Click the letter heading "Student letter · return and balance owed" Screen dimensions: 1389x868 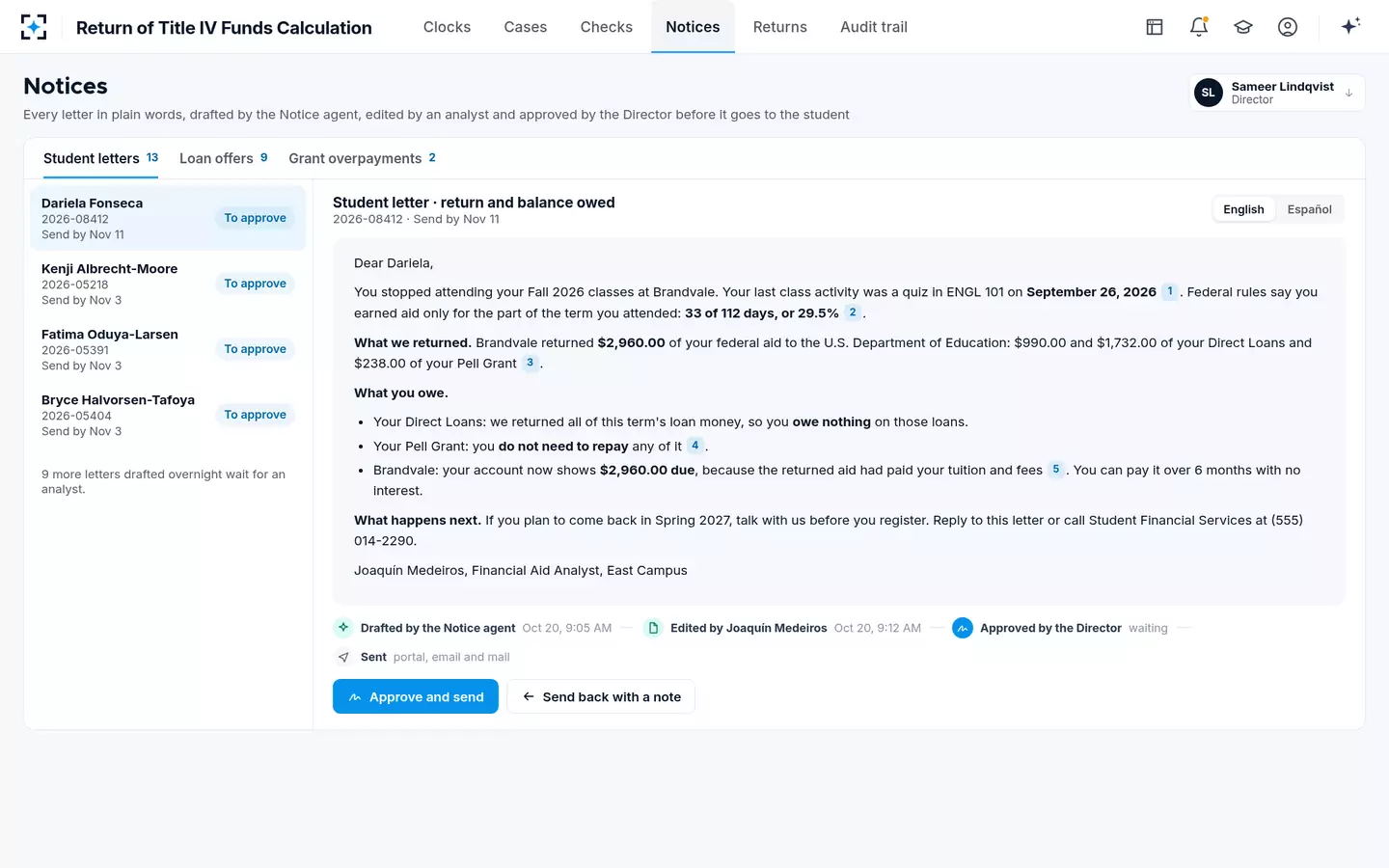[474, 203]
